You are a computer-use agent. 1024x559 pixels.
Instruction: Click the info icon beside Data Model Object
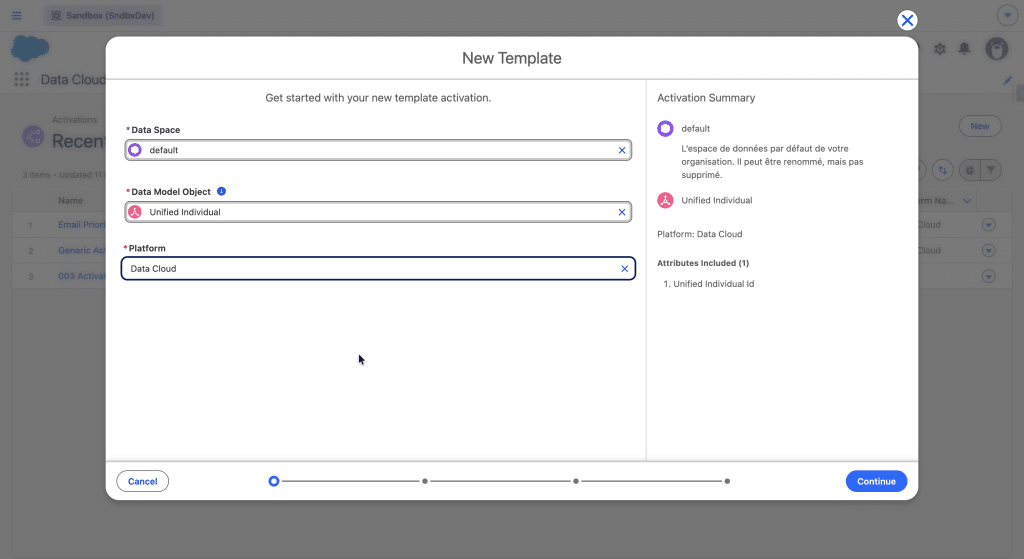222,191
